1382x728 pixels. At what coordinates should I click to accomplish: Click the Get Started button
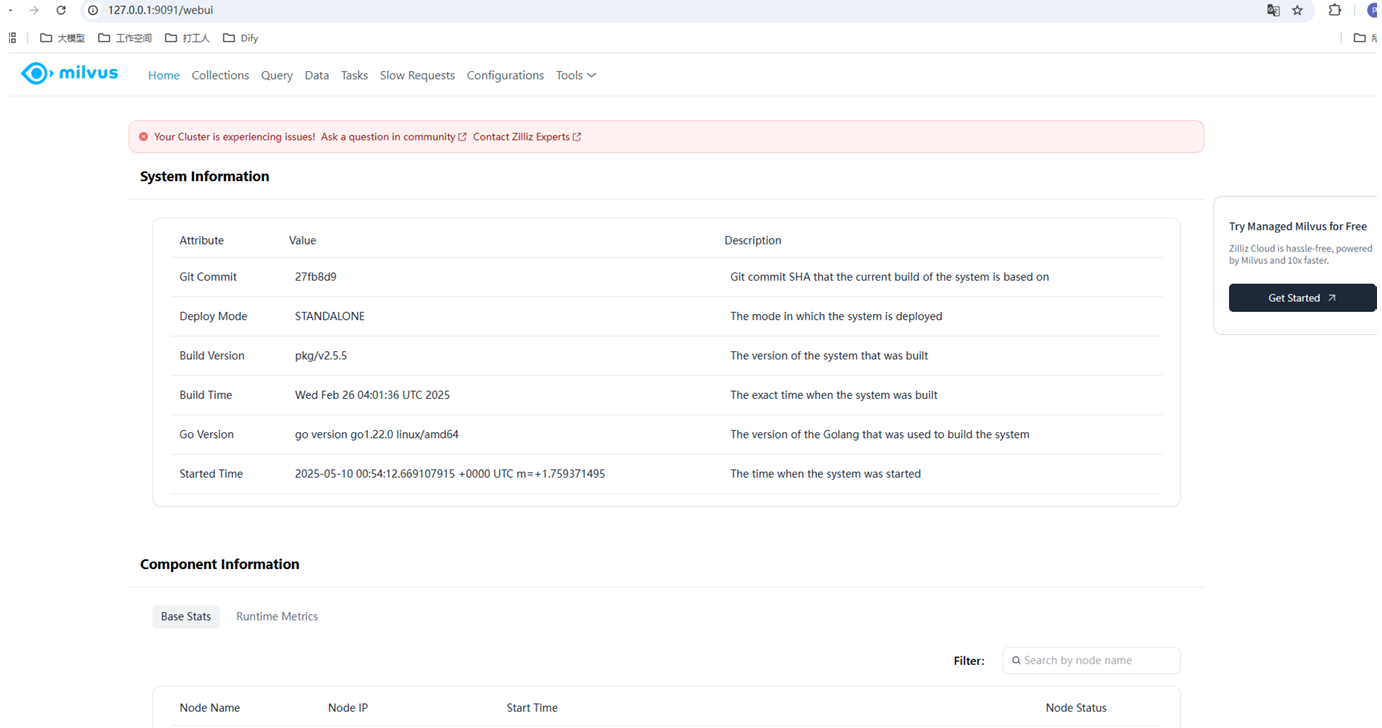(x=1301, y=298)
